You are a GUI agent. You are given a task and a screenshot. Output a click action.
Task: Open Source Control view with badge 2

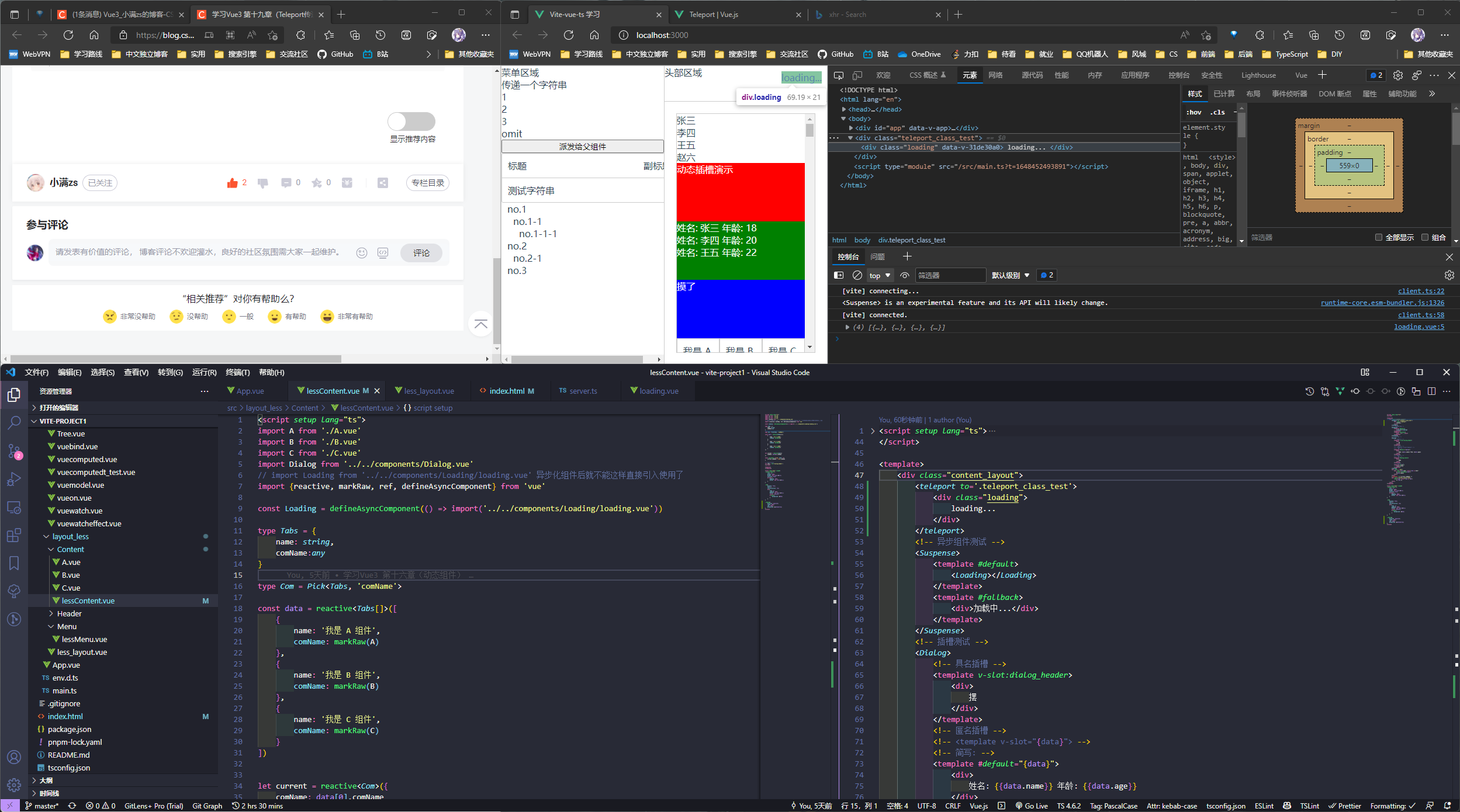pyautogui.click(x=14, y=451)
